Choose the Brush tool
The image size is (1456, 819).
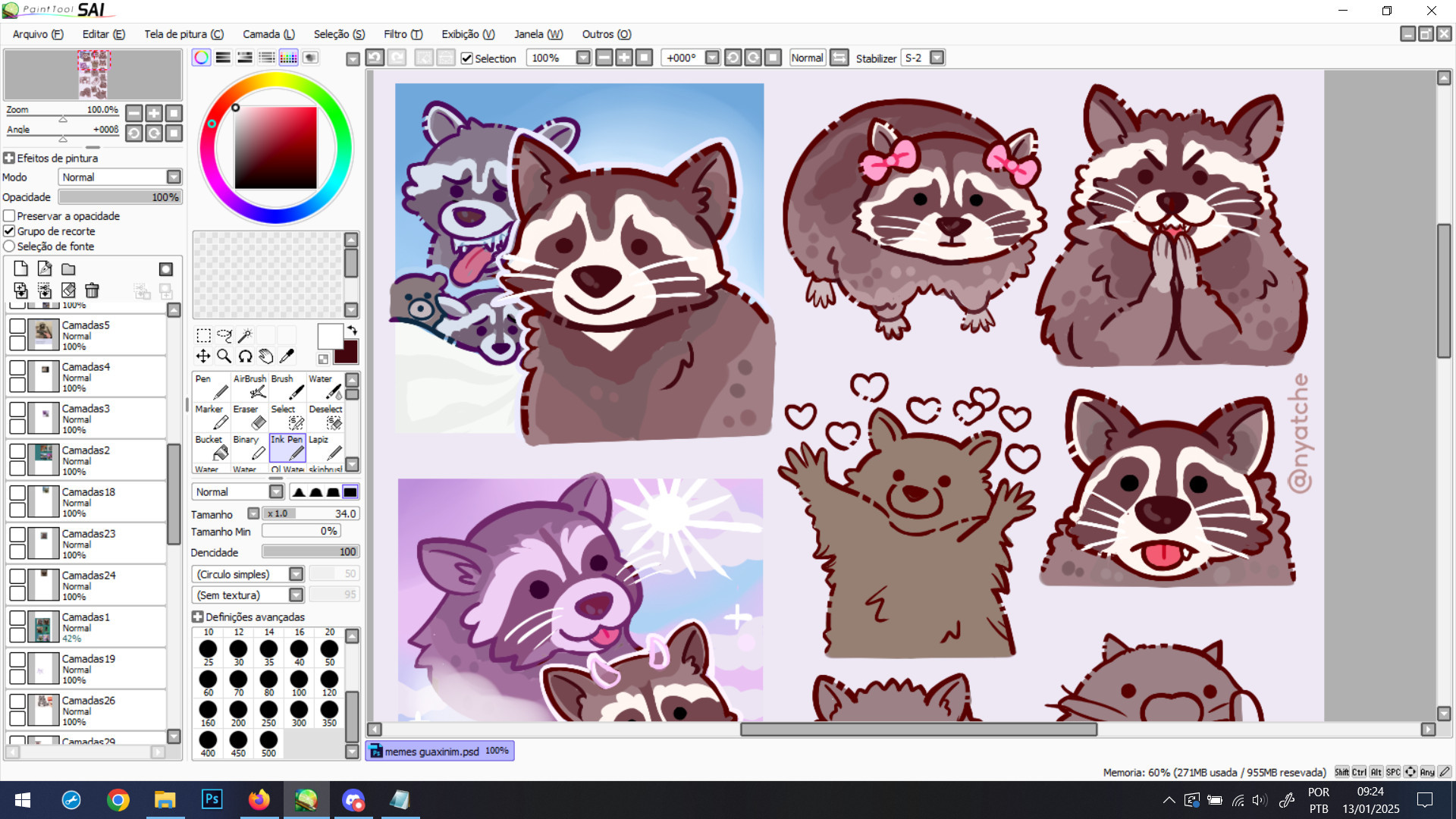point(287,386)
